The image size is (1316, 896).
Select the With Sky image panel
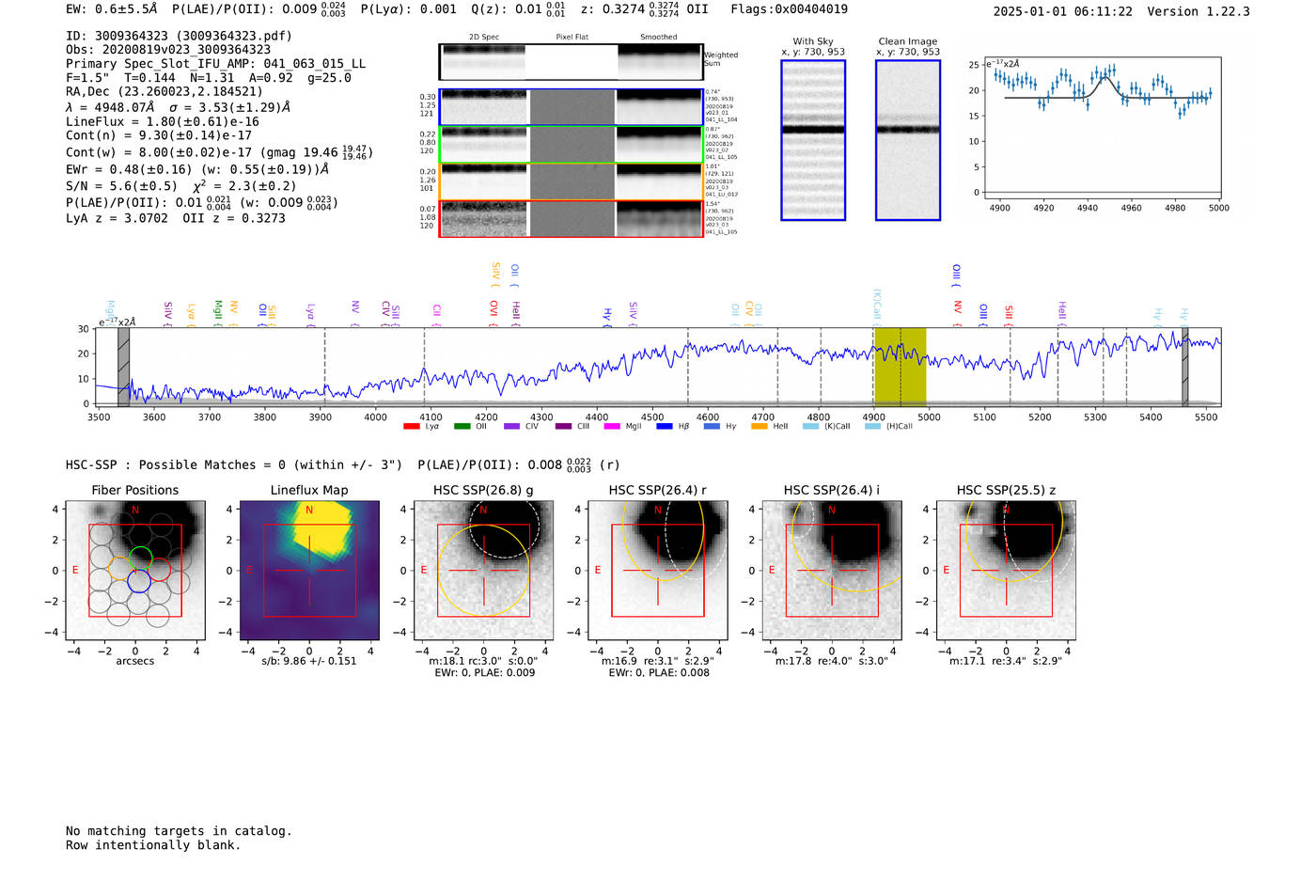pyautogui.click(x=813, y=140)
